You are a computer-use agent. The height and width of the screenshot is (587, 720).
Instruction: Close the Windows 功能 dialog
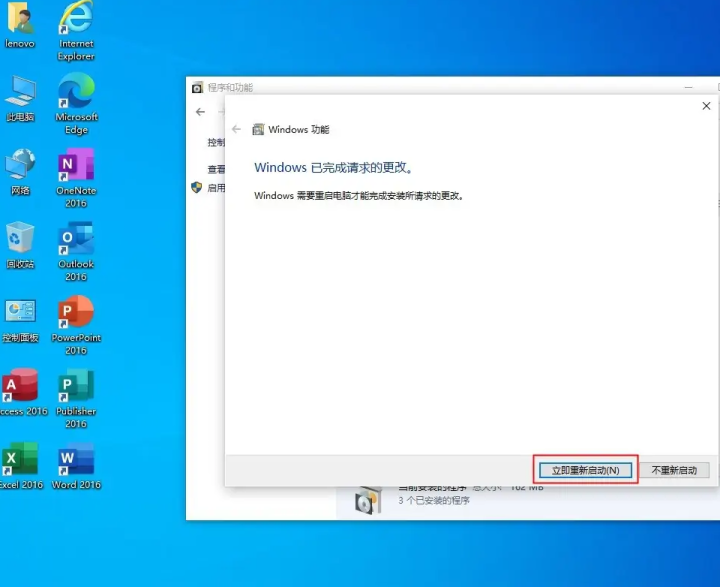(x=706, y=106)
